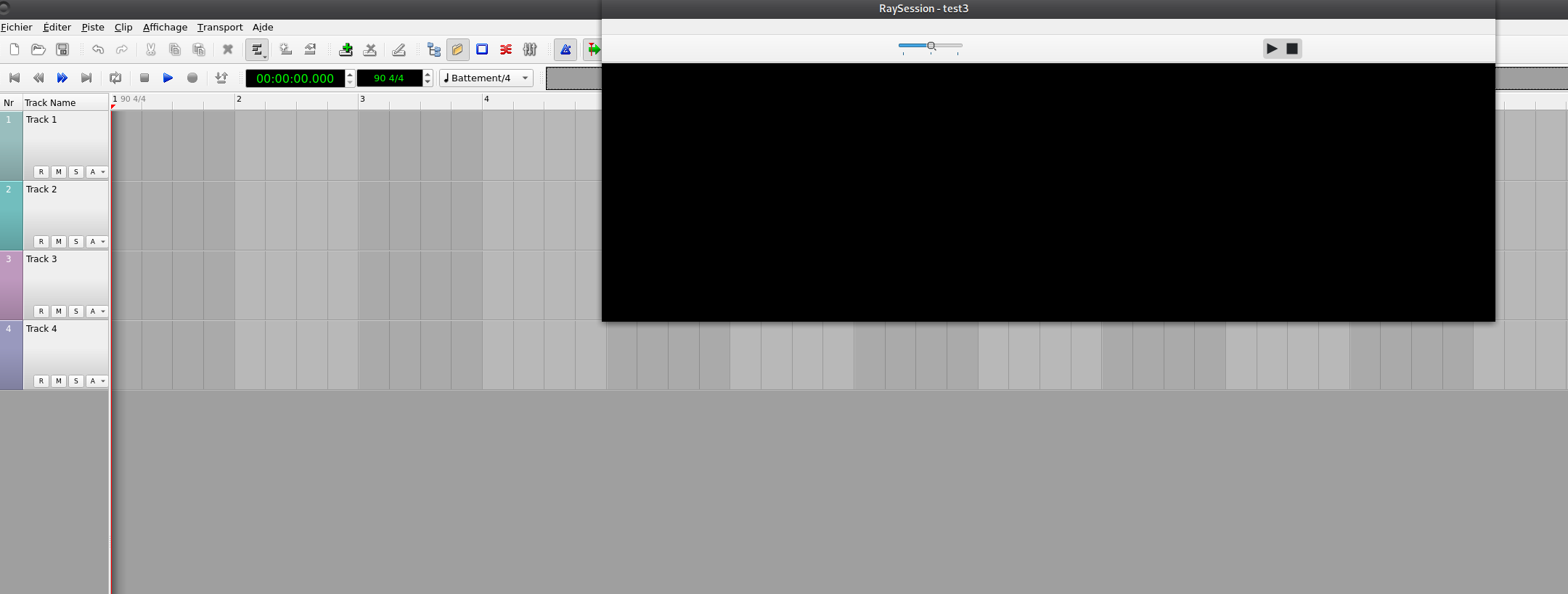
Task: Click the punch in/out icon
Action: click(x=221, y=78)
